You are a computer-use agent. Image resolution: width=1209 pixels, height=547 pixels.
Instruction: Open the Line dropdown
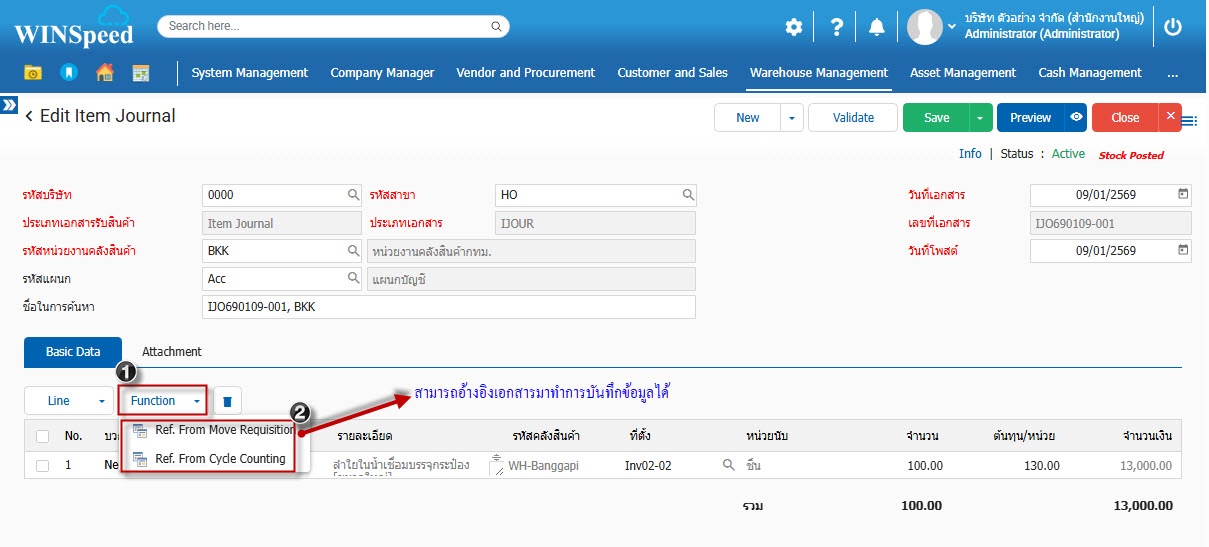(67, 401)
